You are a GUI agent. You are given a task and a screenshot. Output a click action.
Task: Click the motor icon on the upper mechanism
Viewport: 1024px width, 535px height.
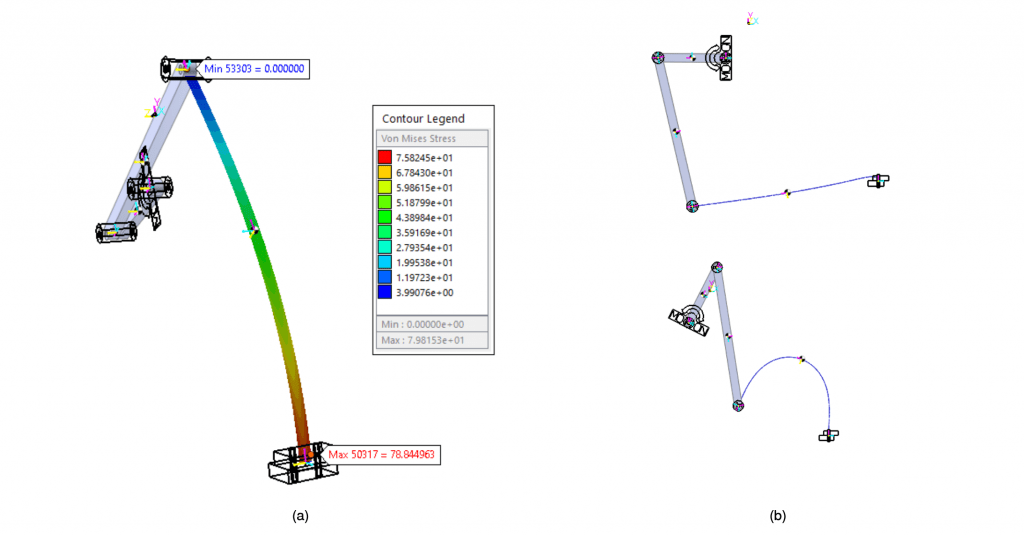(721, 58)
